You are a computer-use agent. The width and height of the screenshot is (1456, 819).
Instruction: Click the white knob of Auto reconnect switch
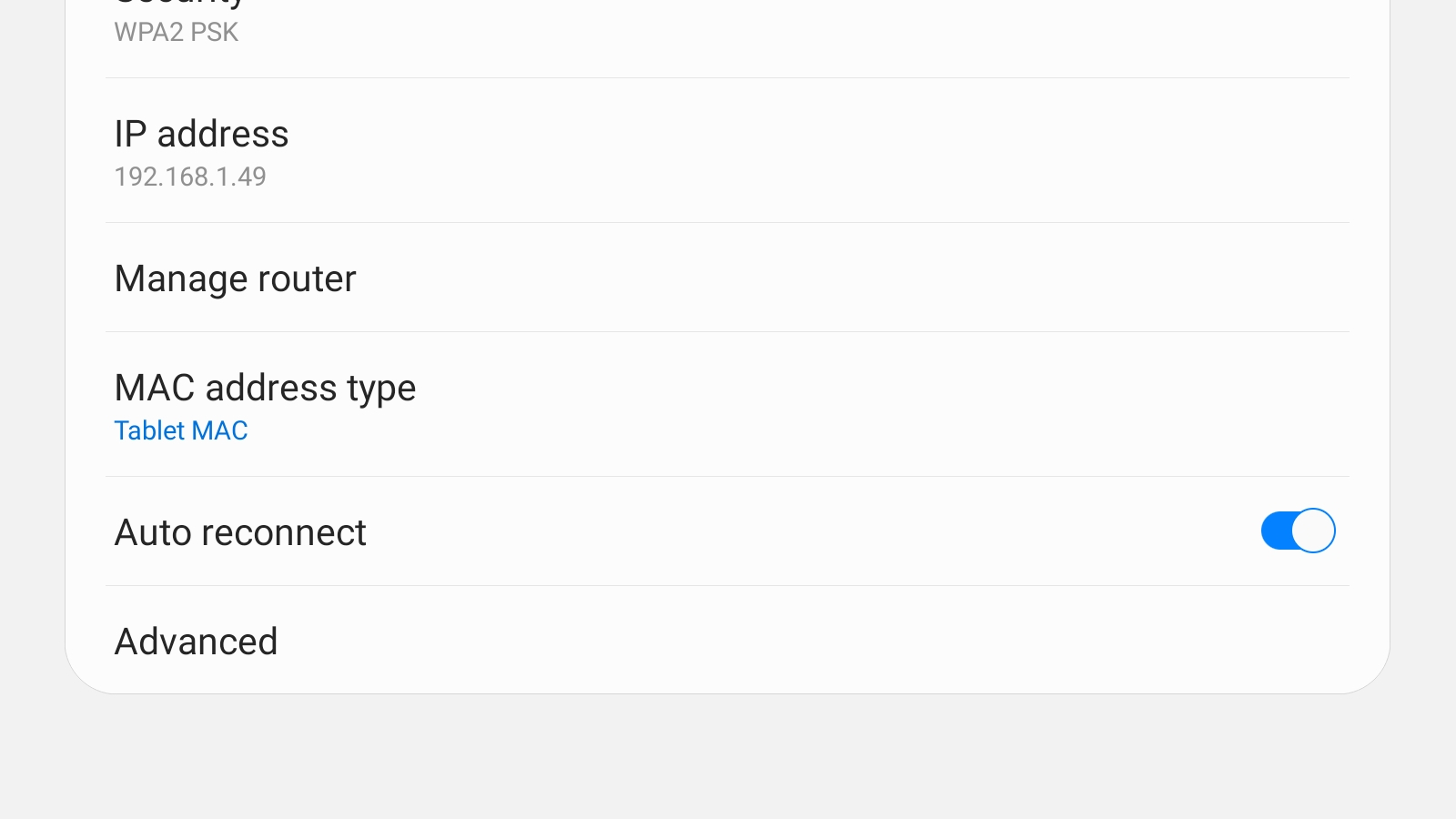click(x=1313, y=531)
